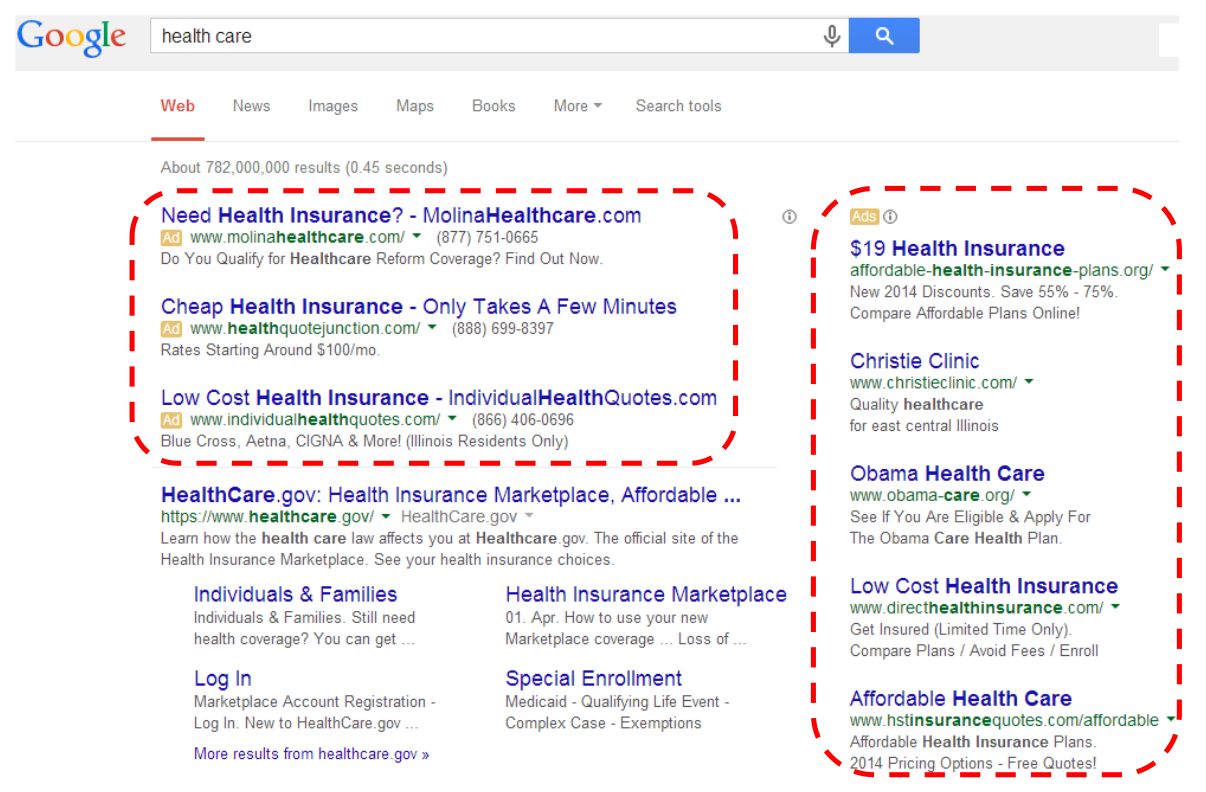Expand the arrow after affordable-health-insurance-plans.org/
The width and height of the screenshot is (1206, 792).
[1165, 270]
